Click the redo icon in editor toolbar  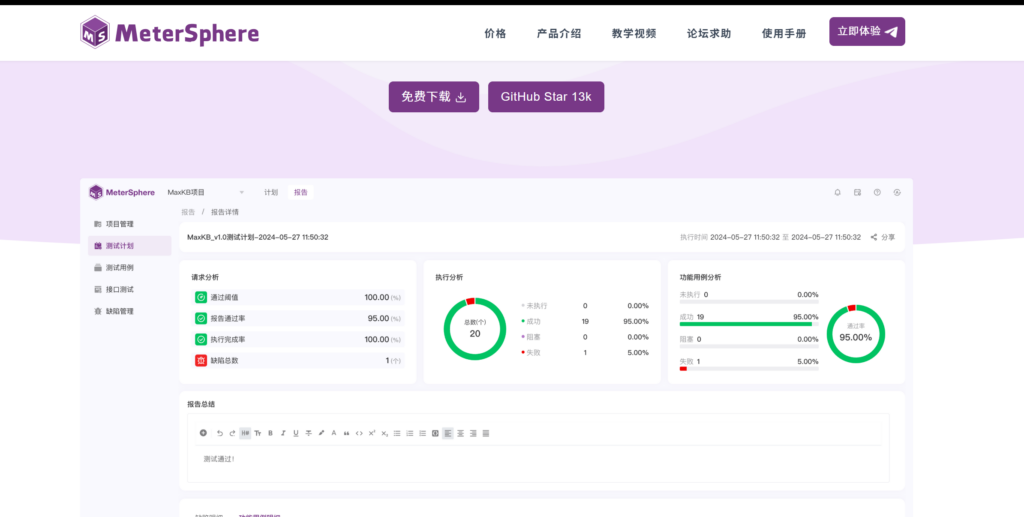coord(232,433)
